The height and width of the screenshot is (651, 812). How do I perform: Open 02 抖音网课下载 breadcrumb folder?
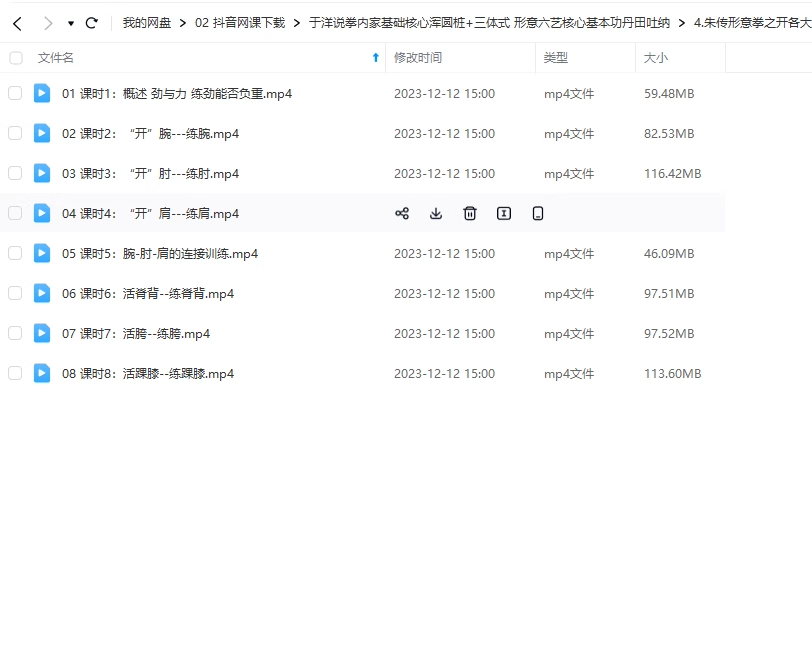pyautogui.click(x=240, y=23)
